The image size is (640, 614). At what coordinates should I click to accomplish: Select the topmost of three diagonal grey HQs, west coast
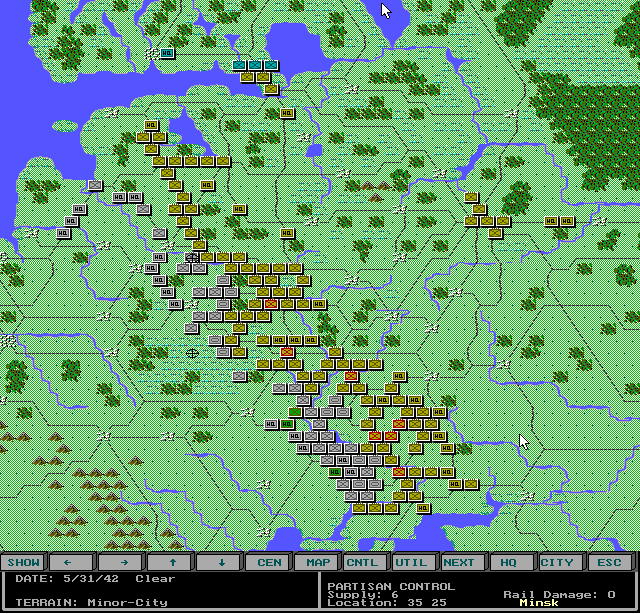click(x=79, y=209)
